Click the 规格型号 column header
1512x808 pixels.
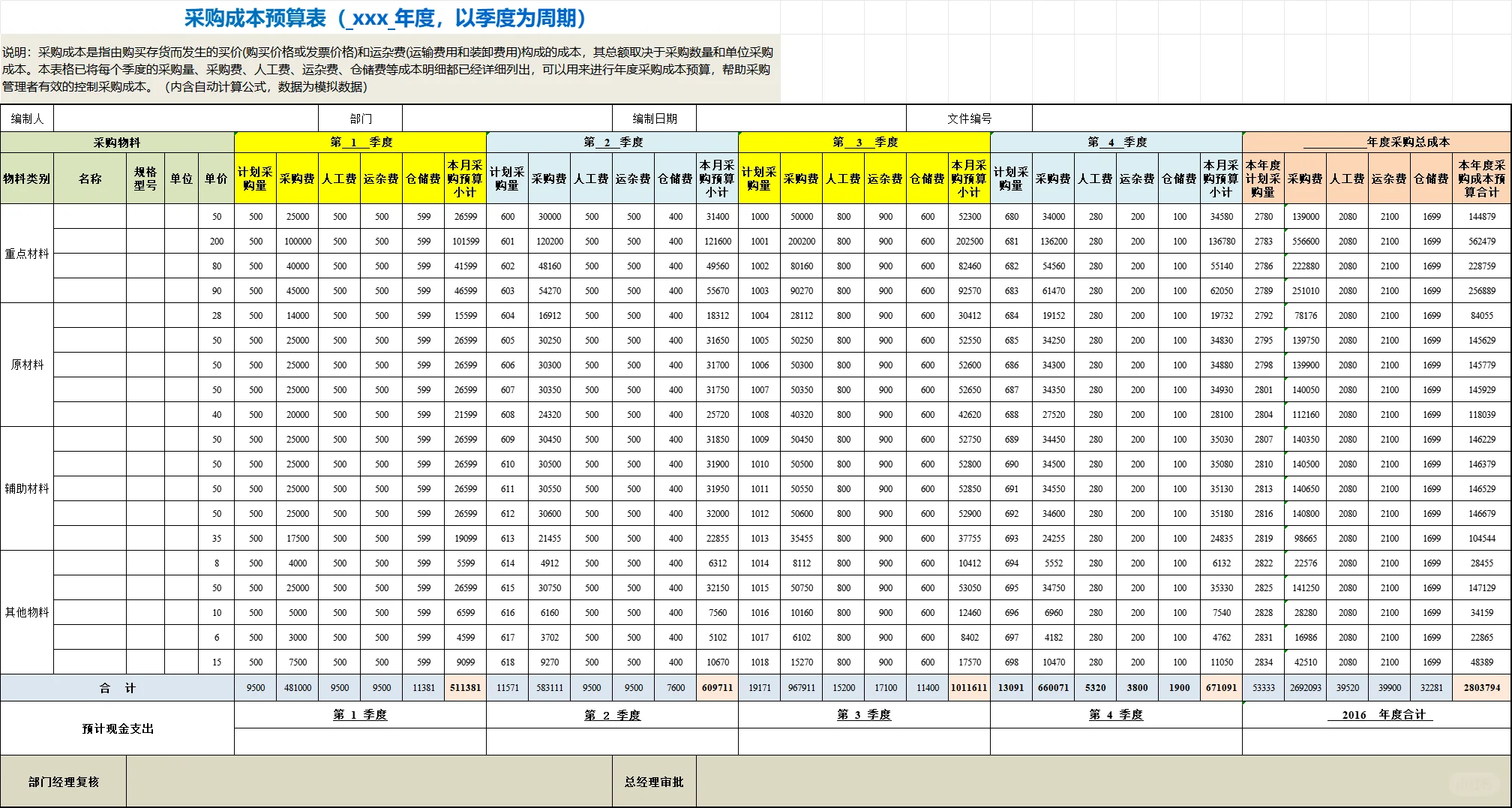tap(145, 179)
